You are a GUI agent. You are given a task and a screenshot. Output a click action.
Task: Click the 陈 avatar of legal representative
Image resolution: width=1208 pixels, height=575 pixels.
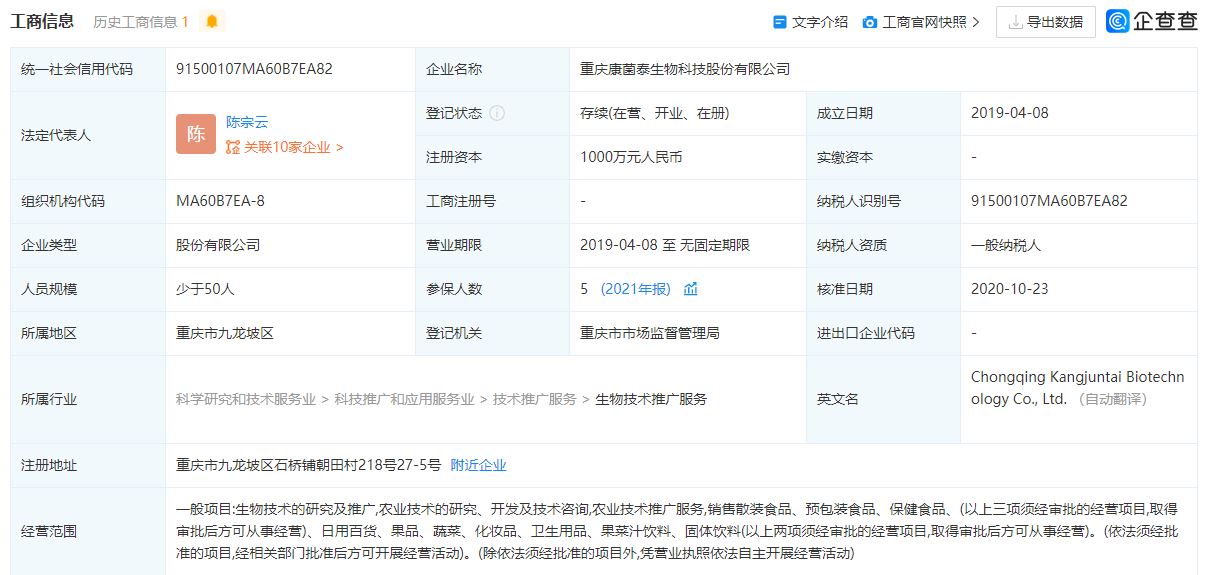click(x=196, y=134)
